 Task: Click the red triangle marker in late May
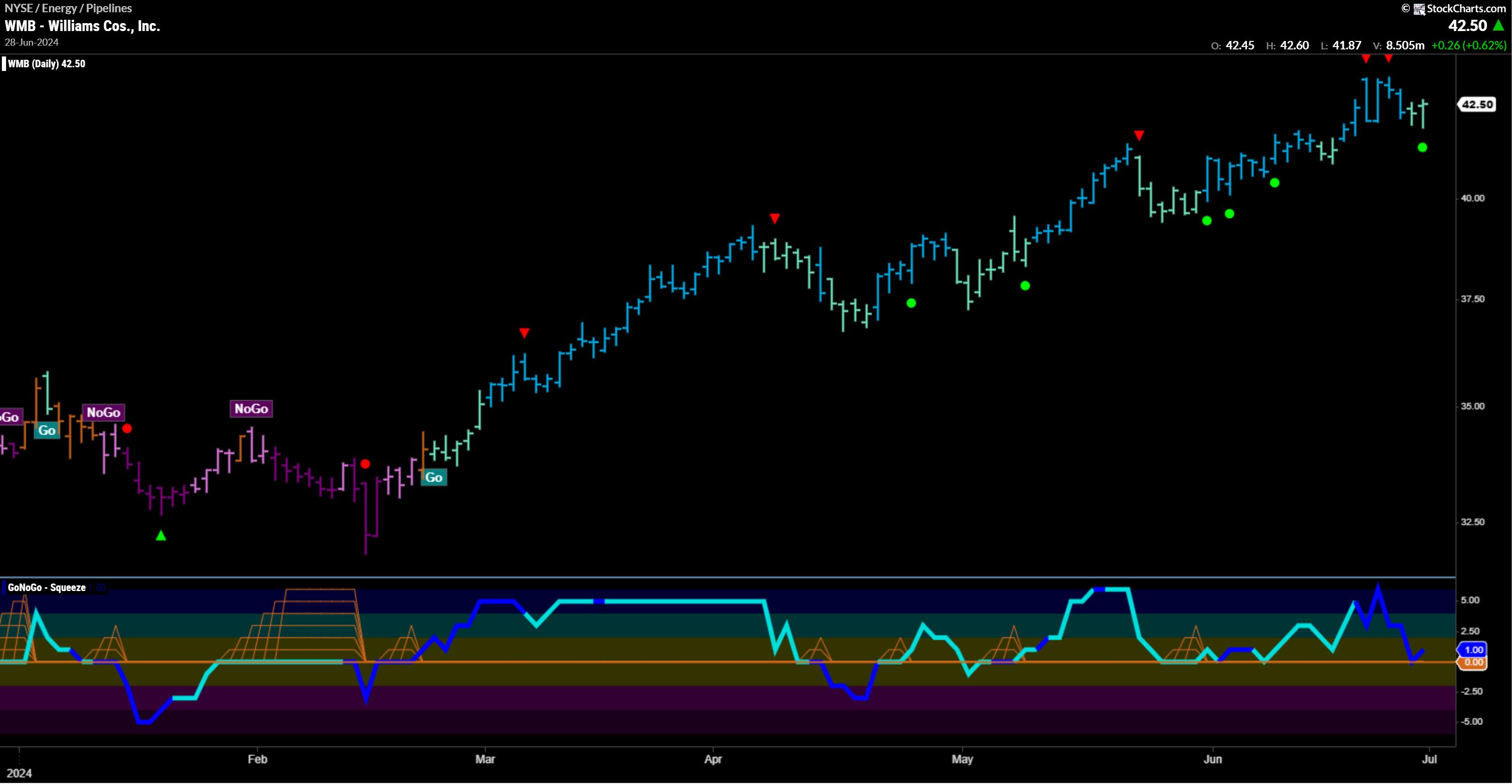tap(1139, 136)
